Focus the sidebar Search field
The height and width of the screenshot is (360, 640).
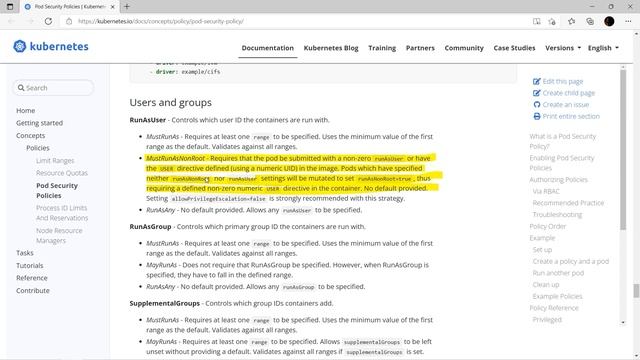pyautogui.click(x=53, y=88)
